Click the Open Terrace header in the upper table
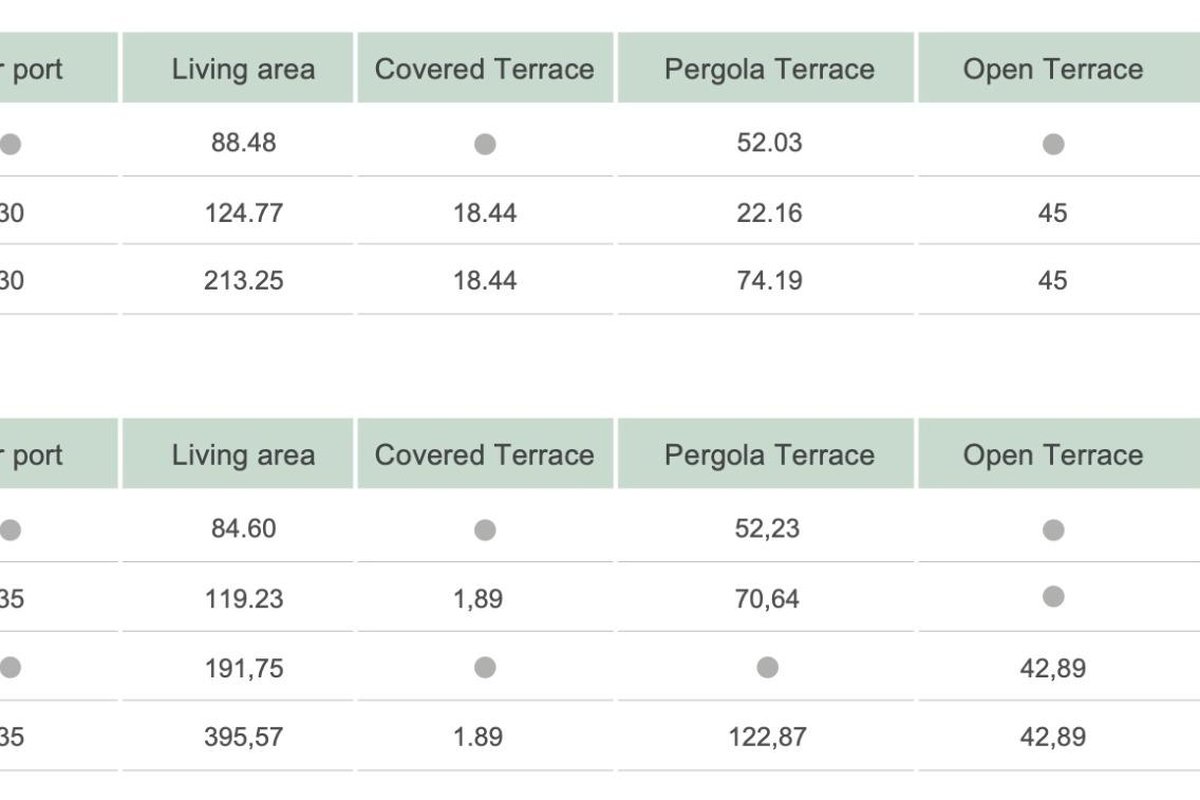 [1053, 69]
